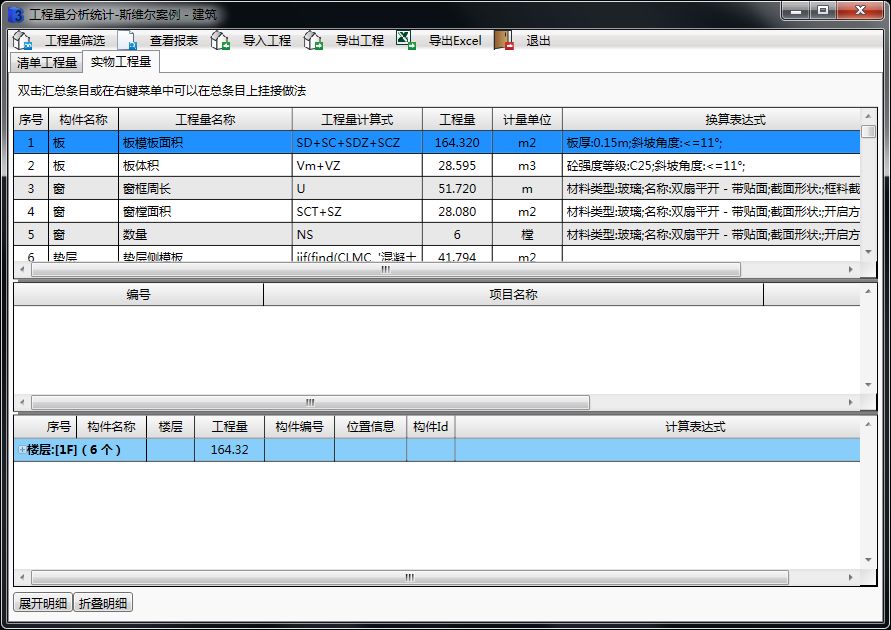This screenshot has height=630, width=891.
Task: Sort by 序号 header in top table
Action: (31, 119)
